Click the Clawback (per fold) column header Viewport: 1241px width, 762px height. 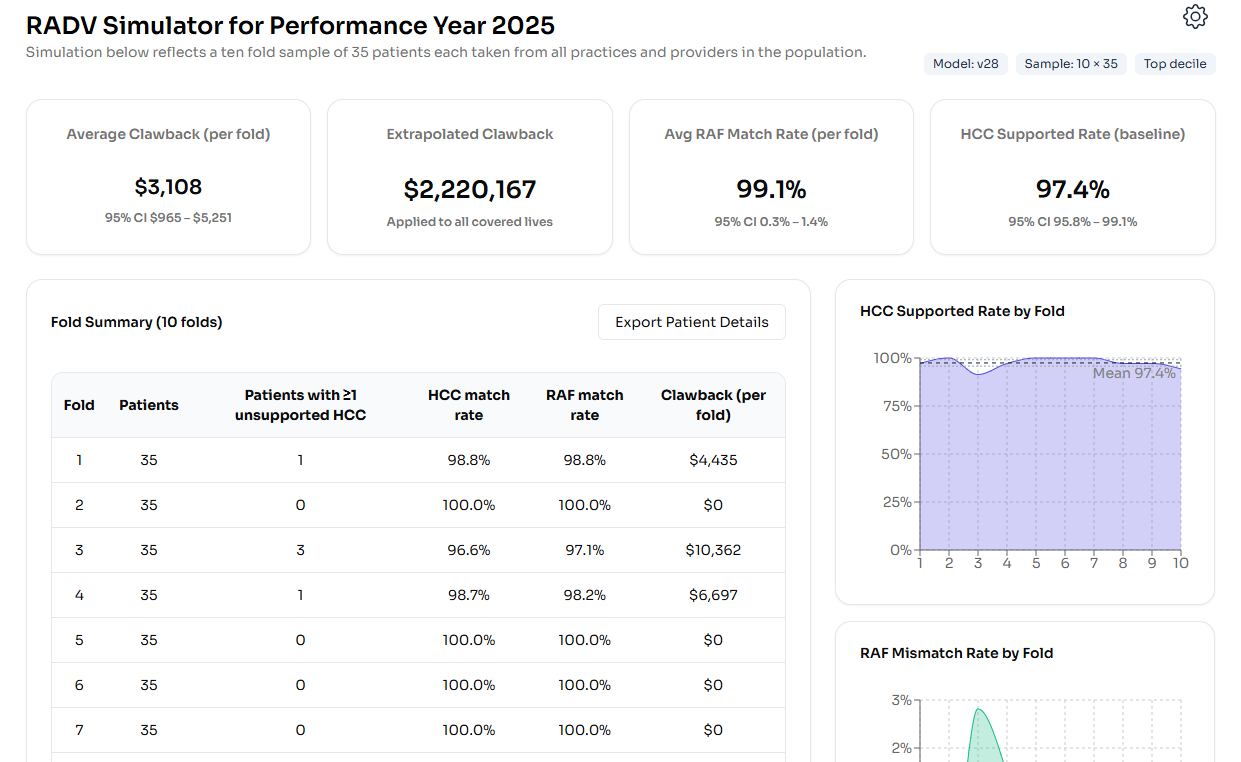click(713, 405)
